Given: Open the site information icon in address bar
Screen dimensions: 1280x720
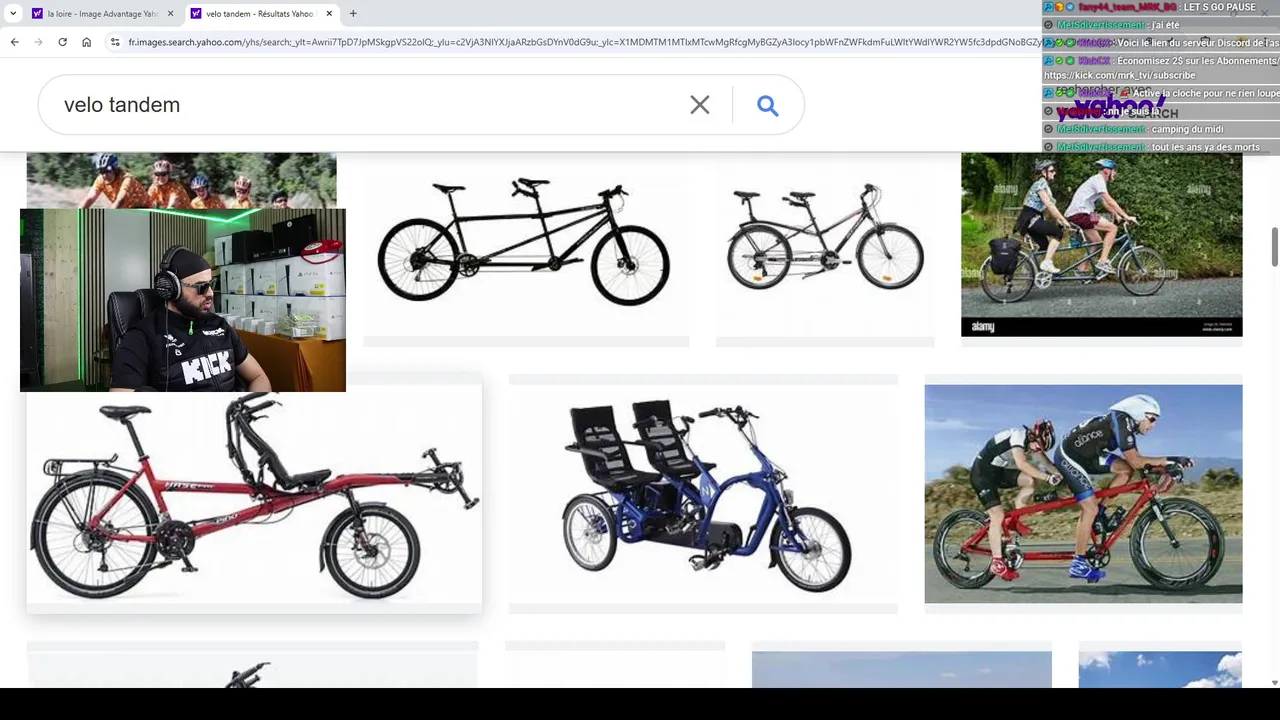Looking at the screenshot, I should [115, 42].
